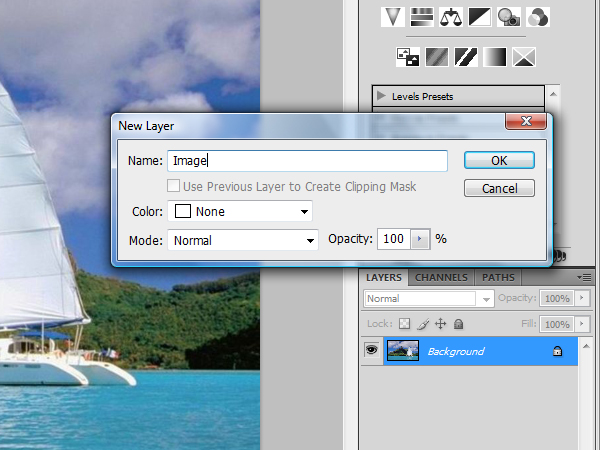Open the Color dropdown in New Layer dialog
Viewport: 600px width, 450px height.
(x=240, y=211)
